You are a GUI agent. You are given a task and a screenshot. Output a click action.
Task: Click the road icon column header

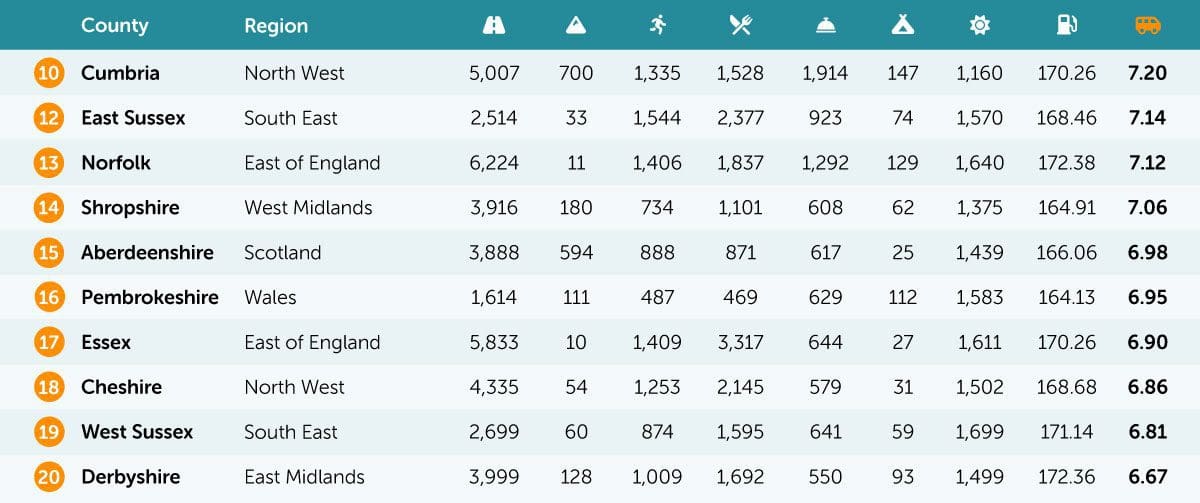click(493, 26)
